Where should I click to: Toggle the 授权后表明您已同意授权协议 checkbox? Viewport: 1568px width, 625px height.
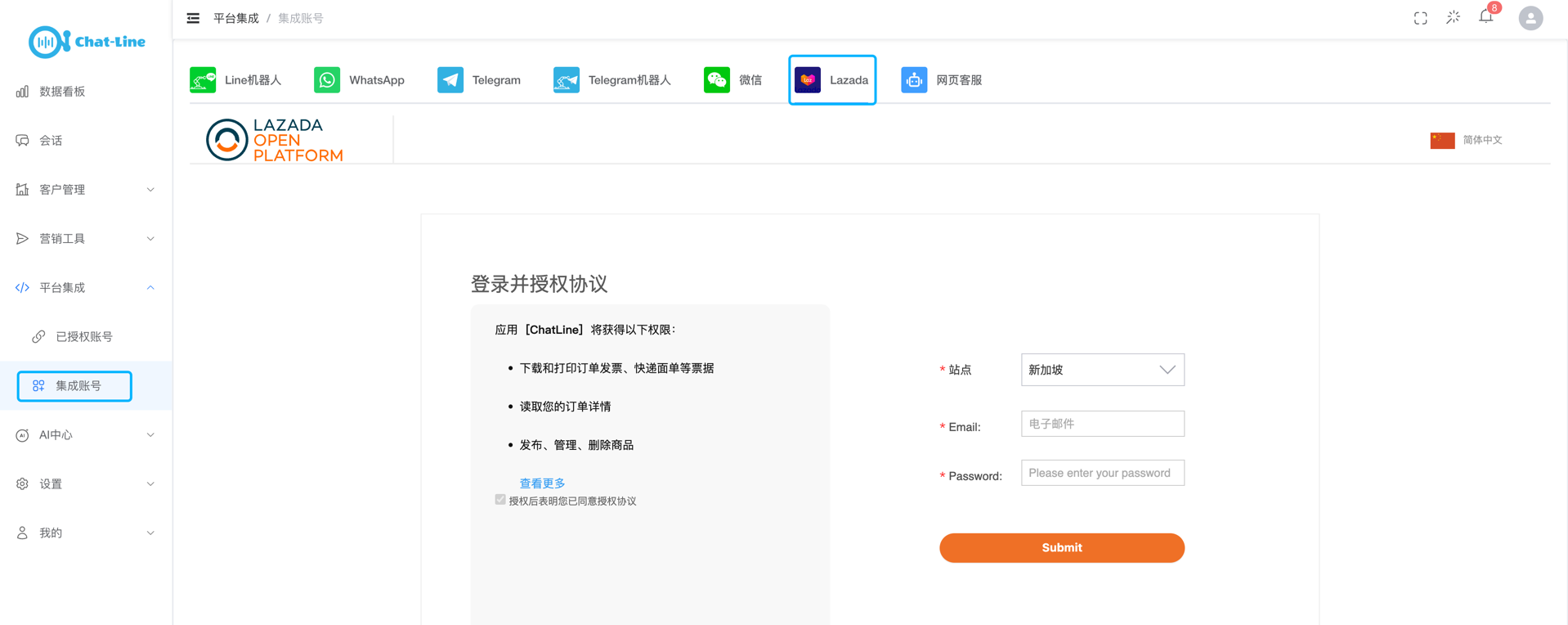tap(500, 500)
